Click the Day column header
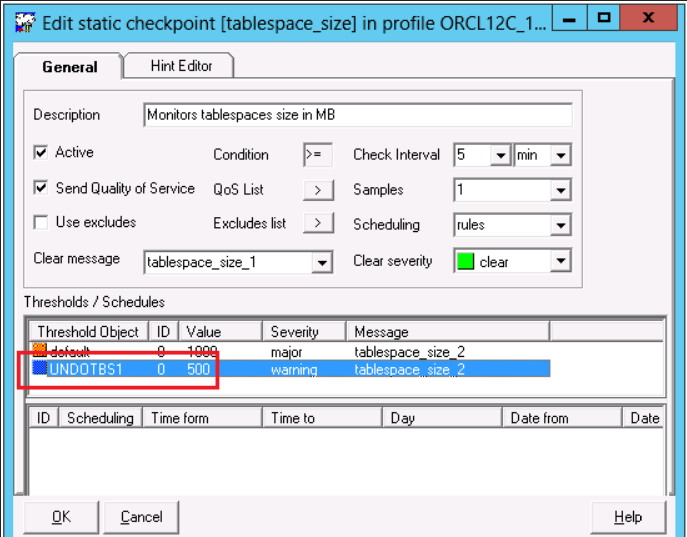 coord(442,418)
